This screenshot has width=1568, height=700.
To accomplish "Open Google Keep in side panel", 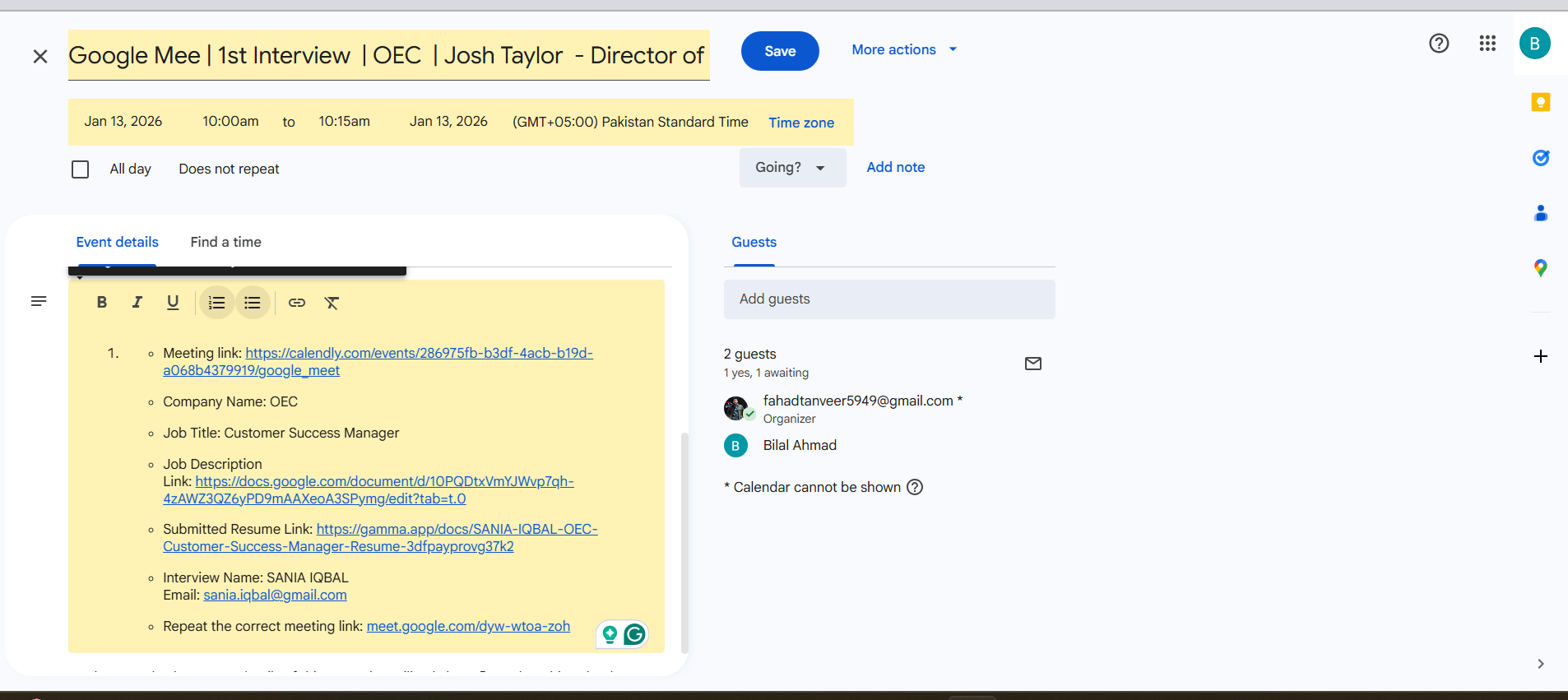I will [x=1541, y=102].
